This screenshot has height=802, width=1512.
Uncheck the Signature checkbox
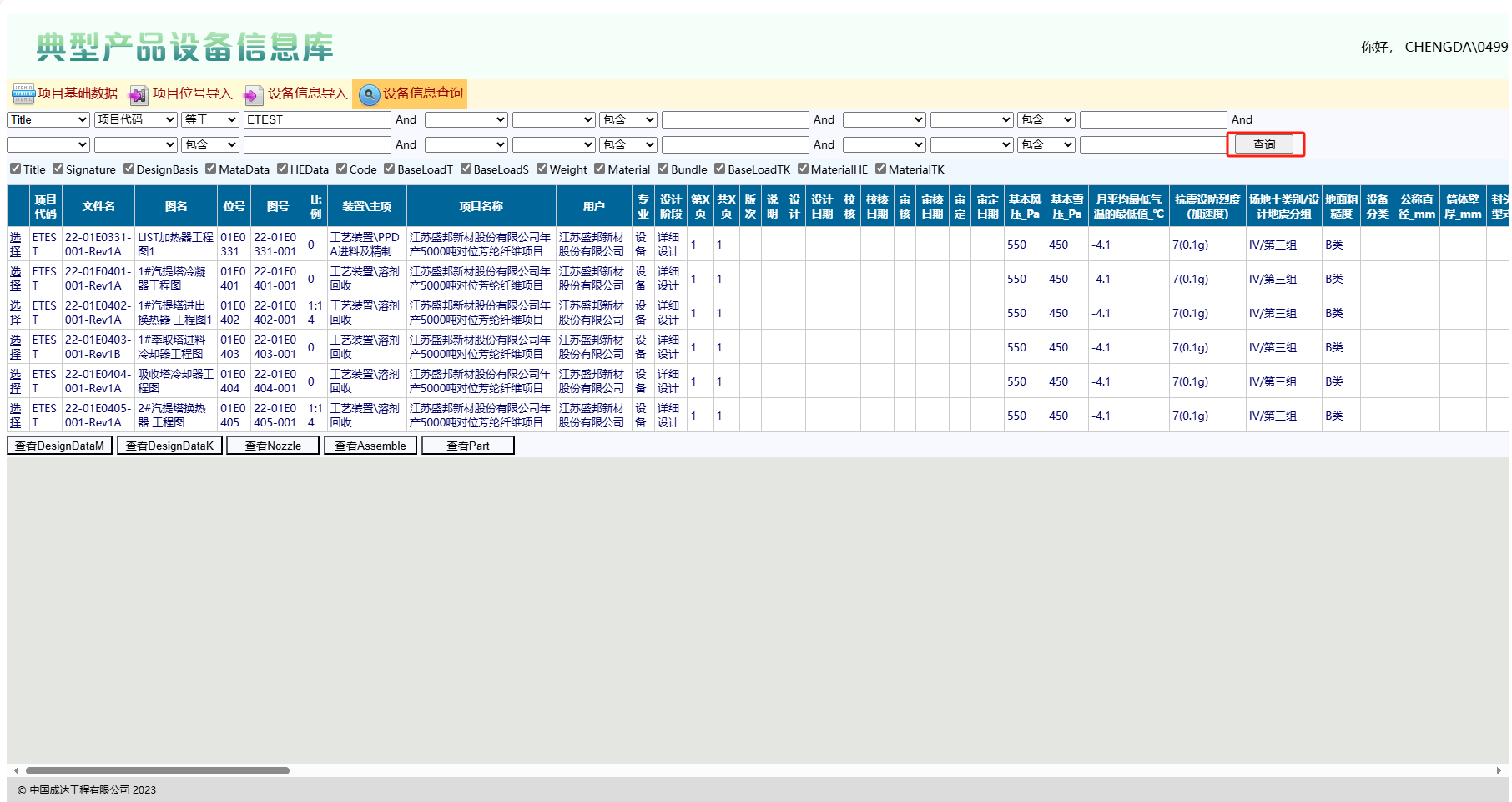click(x=58, y=169)
